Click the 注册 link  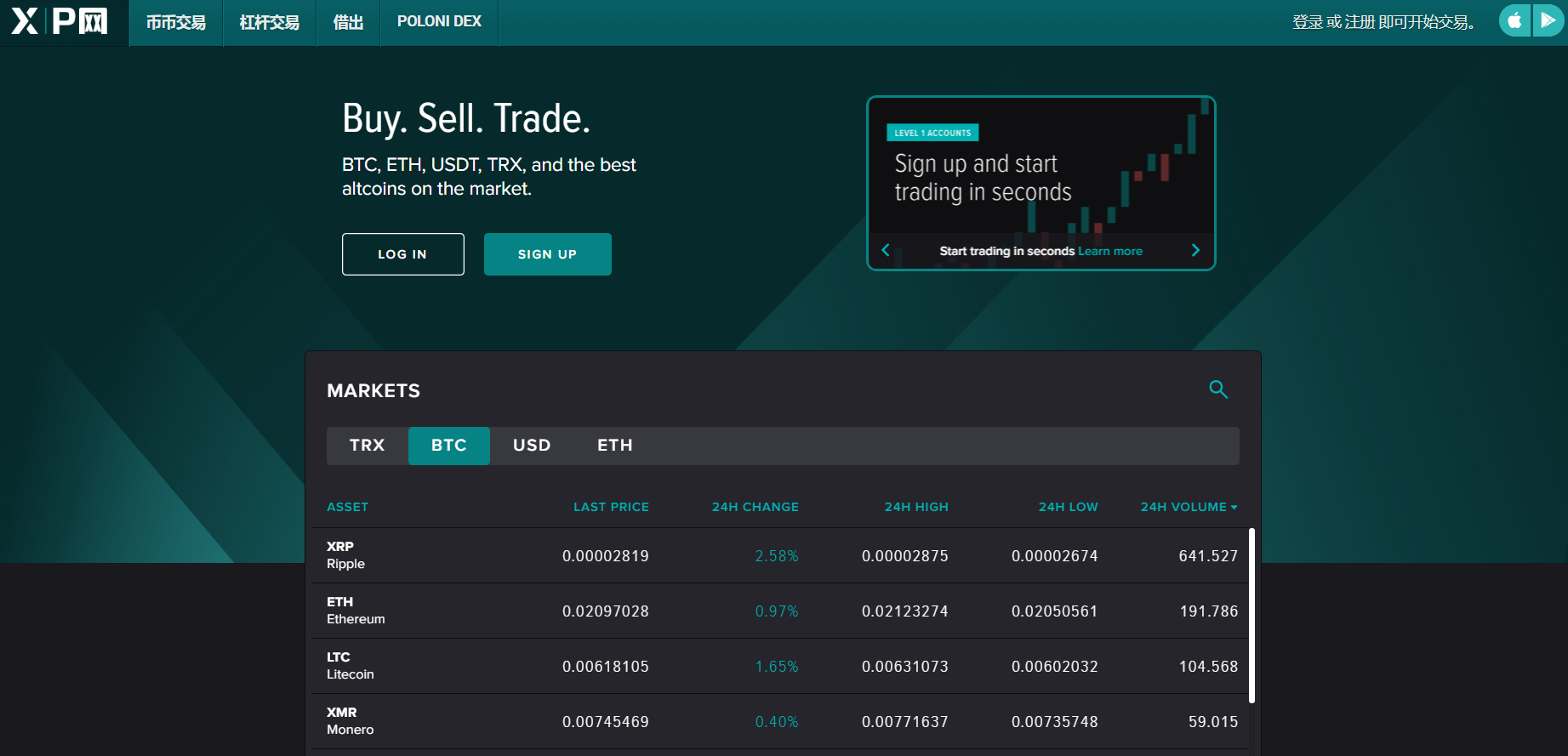click(x=1360, y=22)
